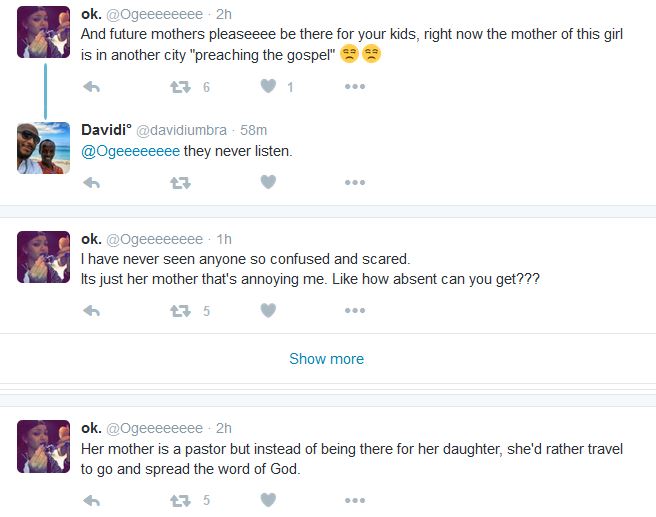The image size is (656, 517).
Task: Reply to Davidi's "they never listen" tweet
Action: [91, 183]
